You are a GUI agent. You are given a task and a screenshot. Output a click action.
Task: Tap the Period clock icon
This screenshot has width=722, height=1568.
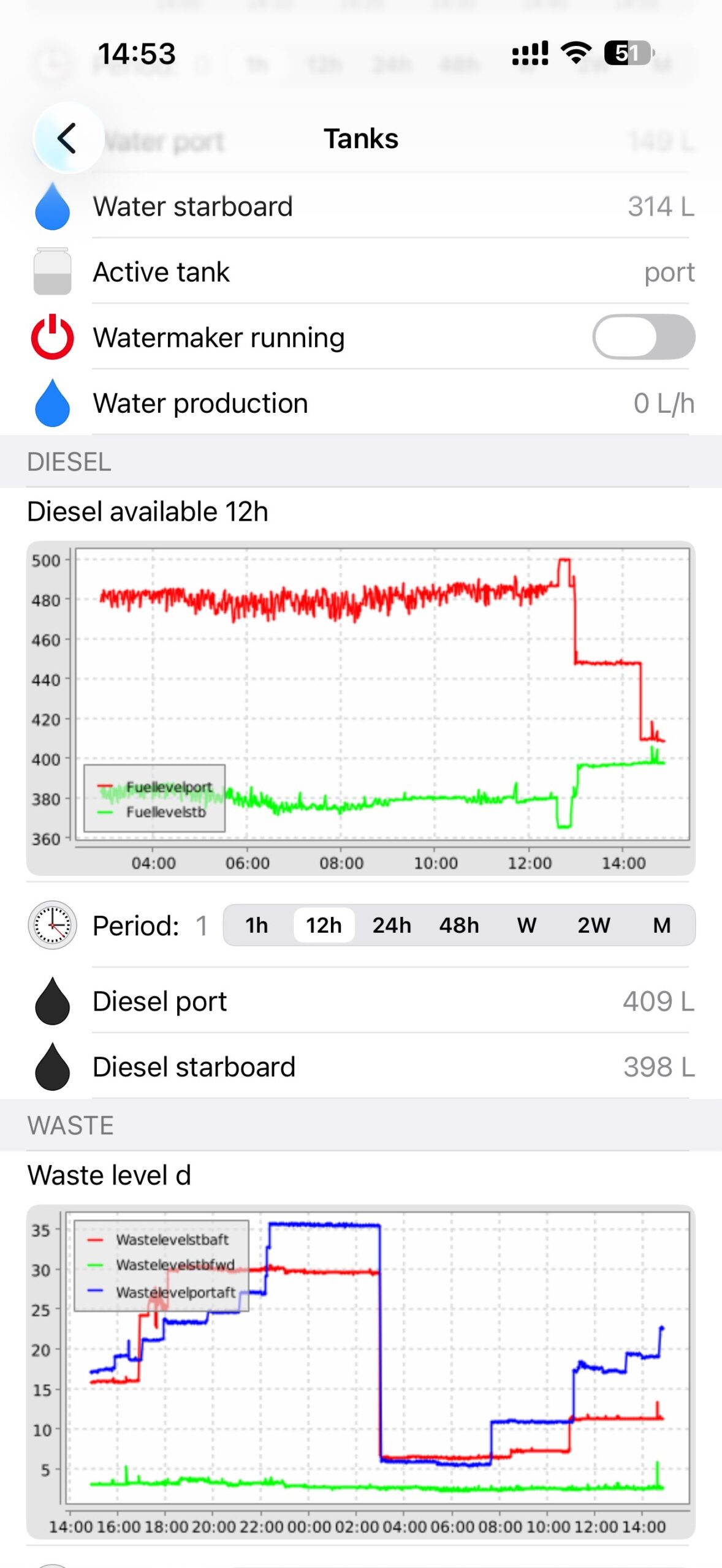coord(53,925)
